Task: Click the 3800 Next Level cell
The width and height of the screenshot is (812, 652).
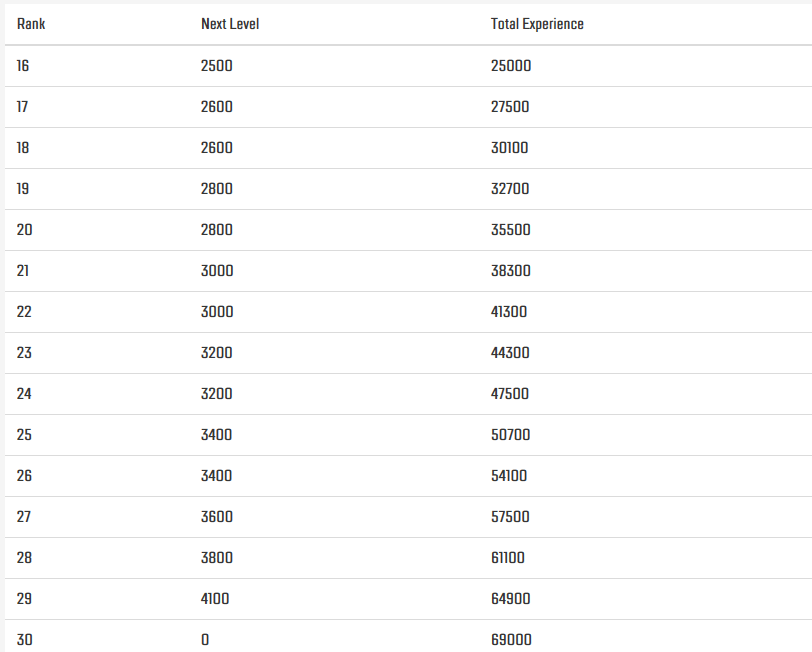Action: 217,558
